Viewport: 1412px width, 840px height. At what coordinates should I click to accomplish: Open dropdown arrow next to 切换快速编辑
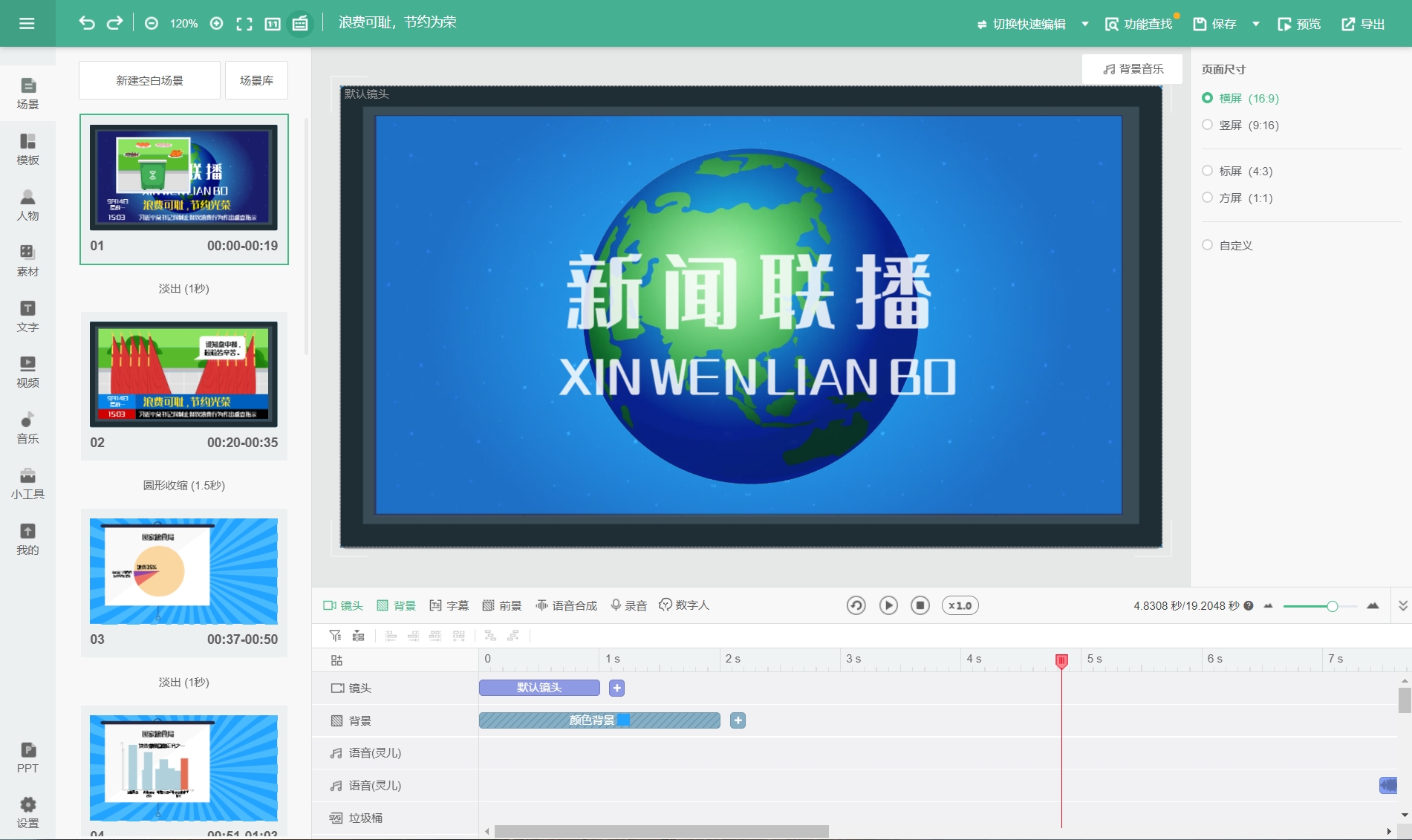click(1084, 24)
